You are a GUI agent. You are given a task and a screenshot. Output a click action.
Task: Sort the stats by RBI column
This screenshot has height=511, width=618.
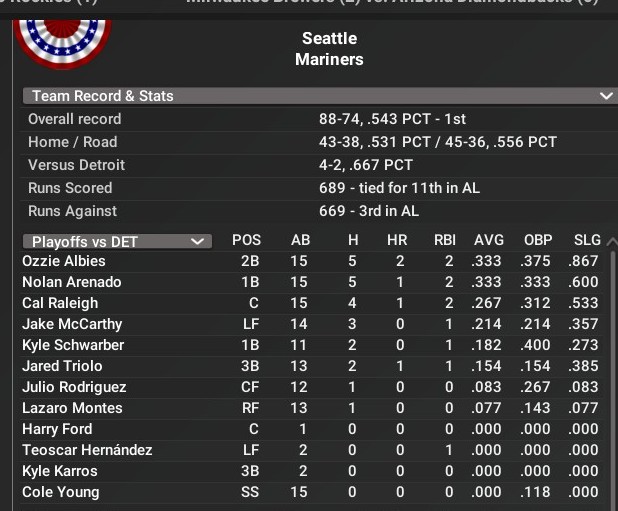pos(444,241)
